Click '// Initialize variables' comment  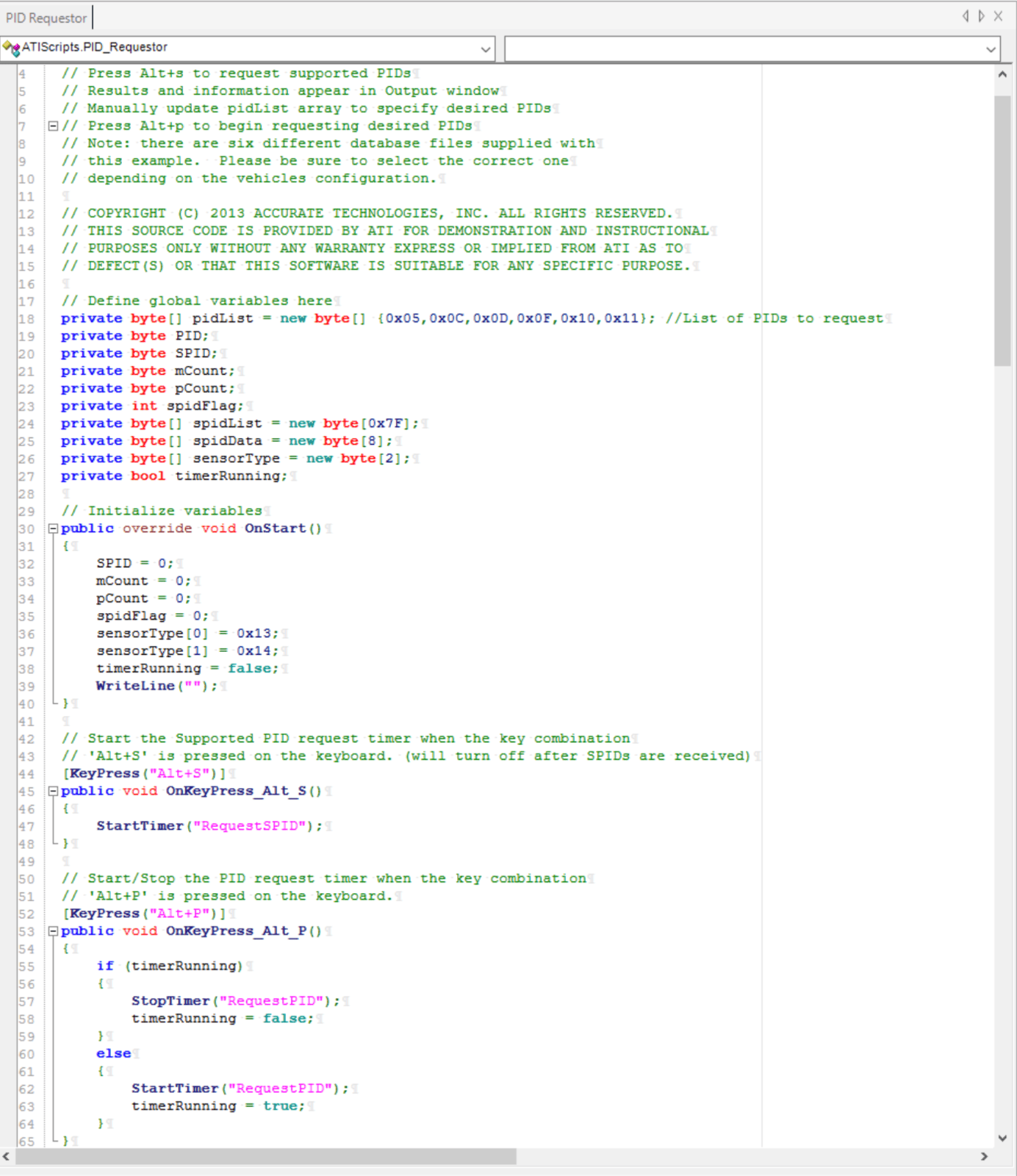coord(162,511)
